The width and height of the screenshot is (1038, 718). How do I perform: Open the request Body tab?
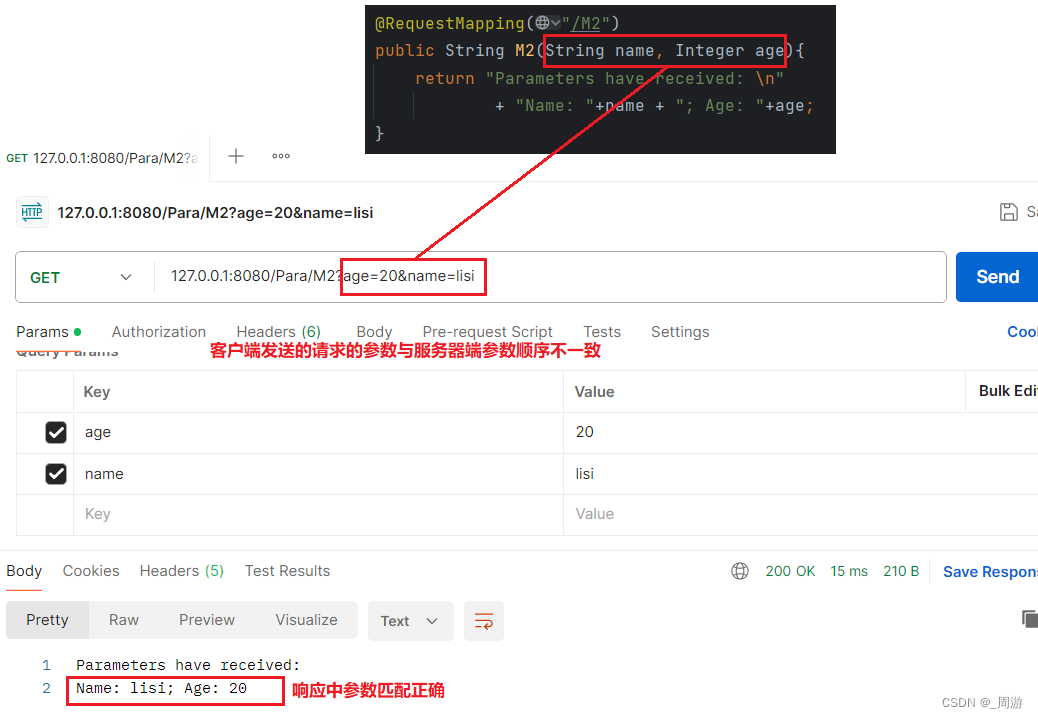(374, 332)
